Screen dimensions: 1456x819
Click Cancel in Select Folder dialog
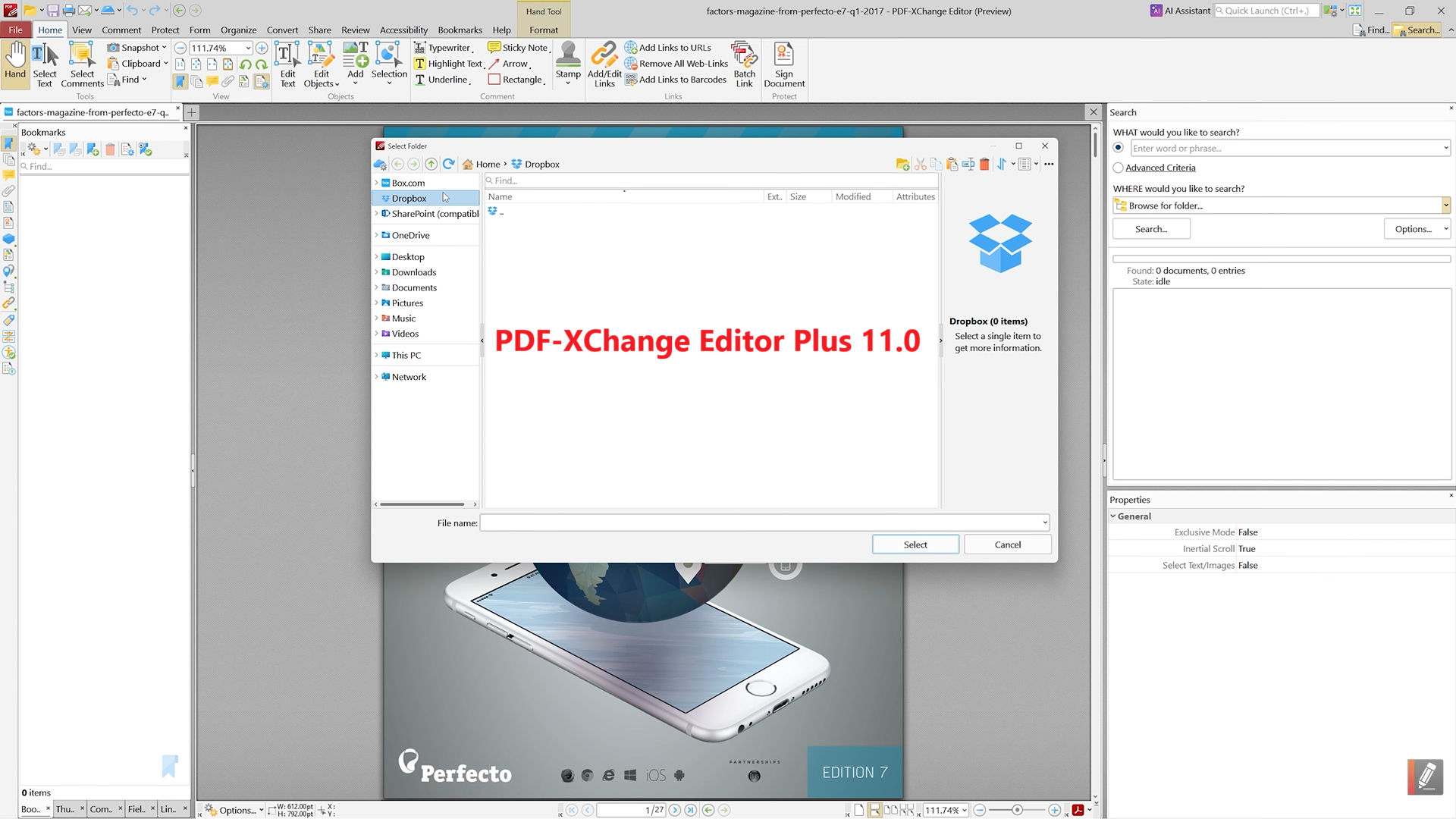tap(1007, 544)
